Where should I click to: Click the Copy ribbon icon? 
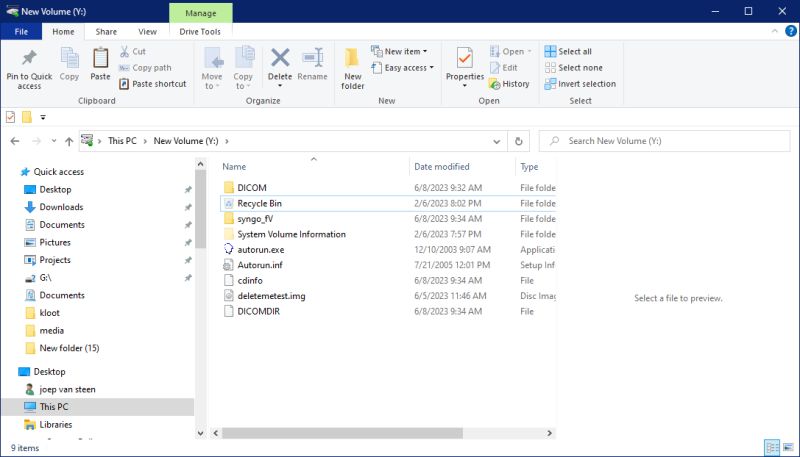coord(69,65)
